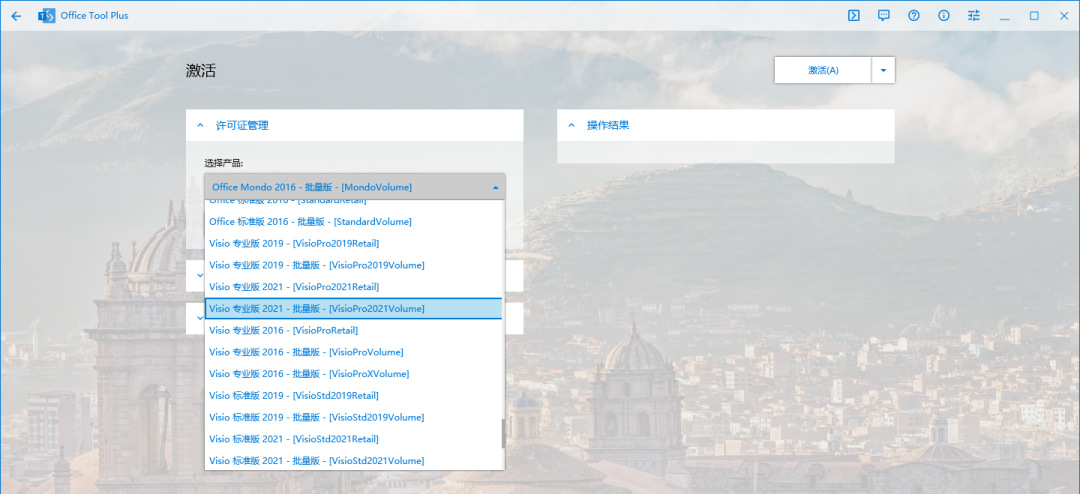The height and width of the screenshot is (494, 1080).
Task: Expand the third collapsed section chevron
Action: [200, 318]
